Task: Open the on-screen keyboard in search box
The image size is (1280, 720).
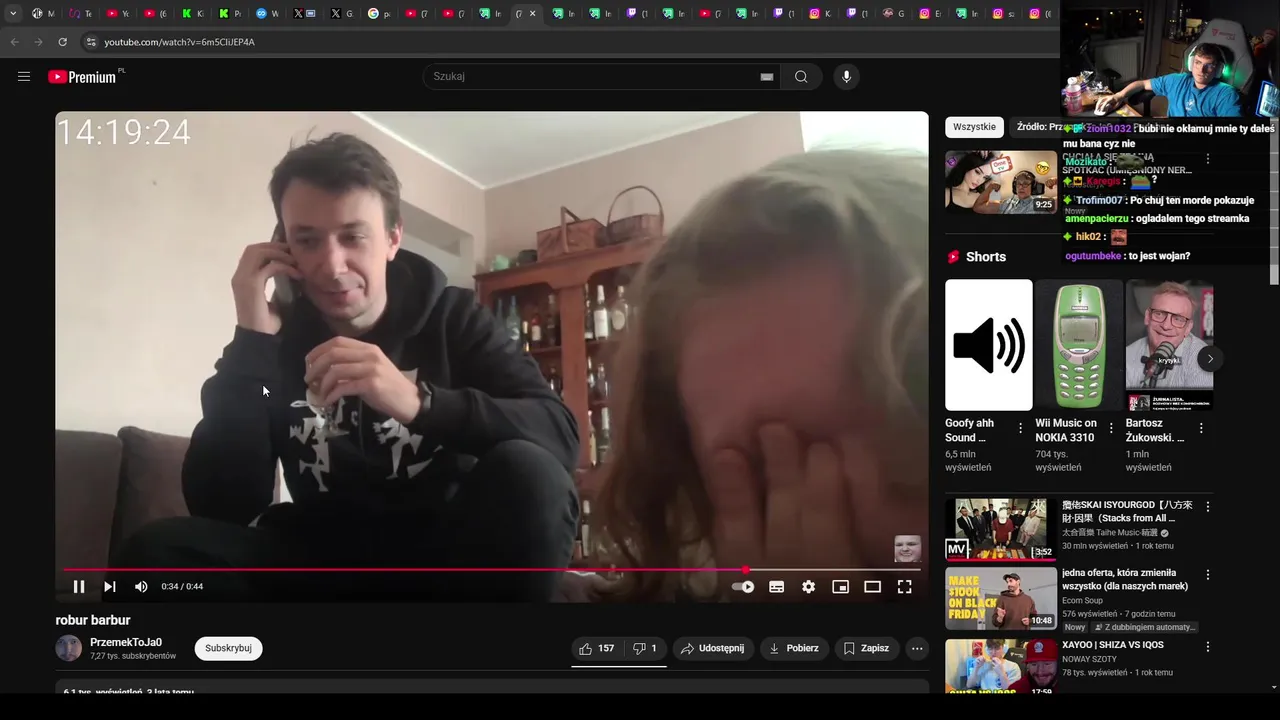Action: (x=767, y=77)
